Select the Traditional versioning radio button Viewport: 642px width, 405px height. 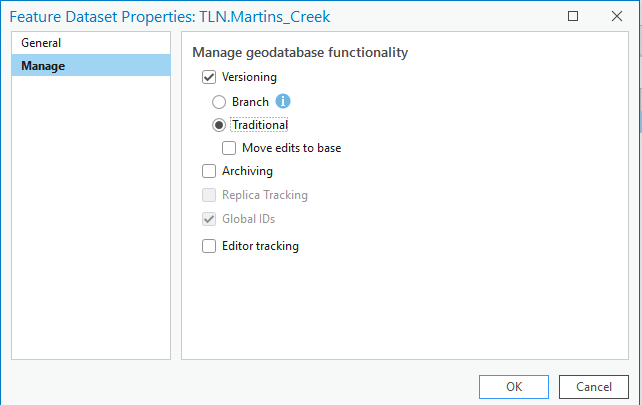[x=219, y=125]
